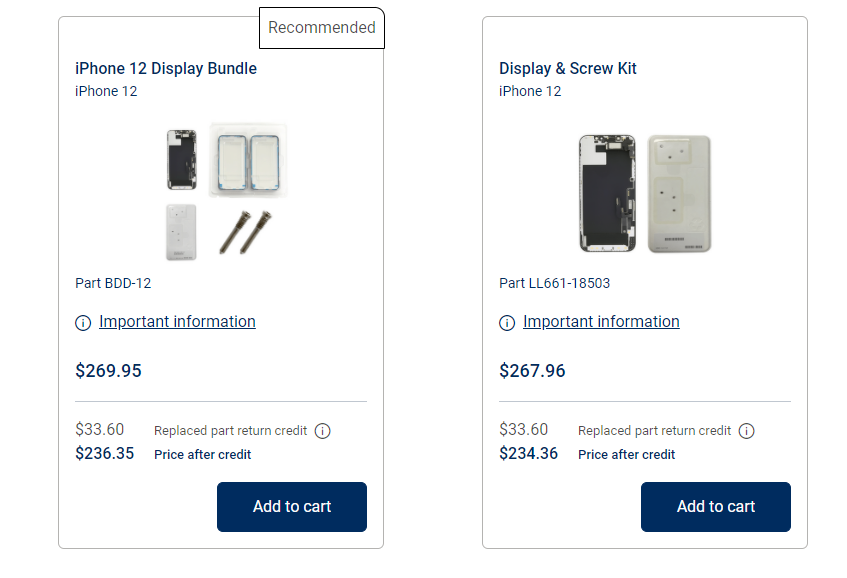This screenshot has height=578, width=847.
Task: Click the $236.35 price after credit
Action: tap(104, 454)
